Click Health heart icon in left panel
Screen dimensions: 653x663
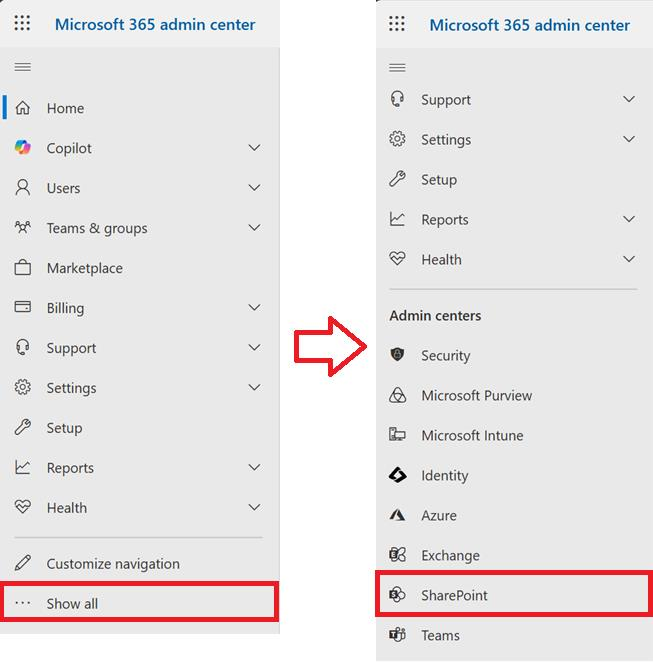[22, 507]
